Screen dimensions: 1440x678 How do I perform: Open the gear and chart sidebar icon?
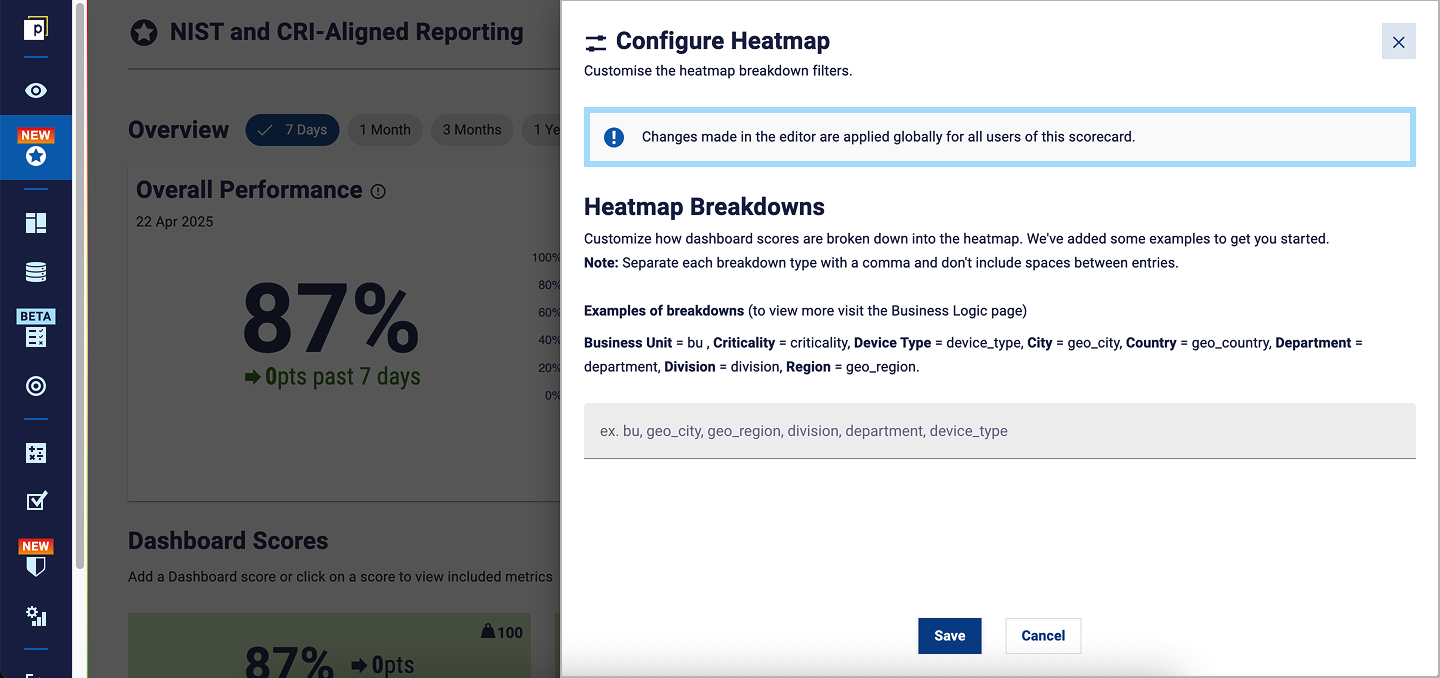click(x=36, y=616)
